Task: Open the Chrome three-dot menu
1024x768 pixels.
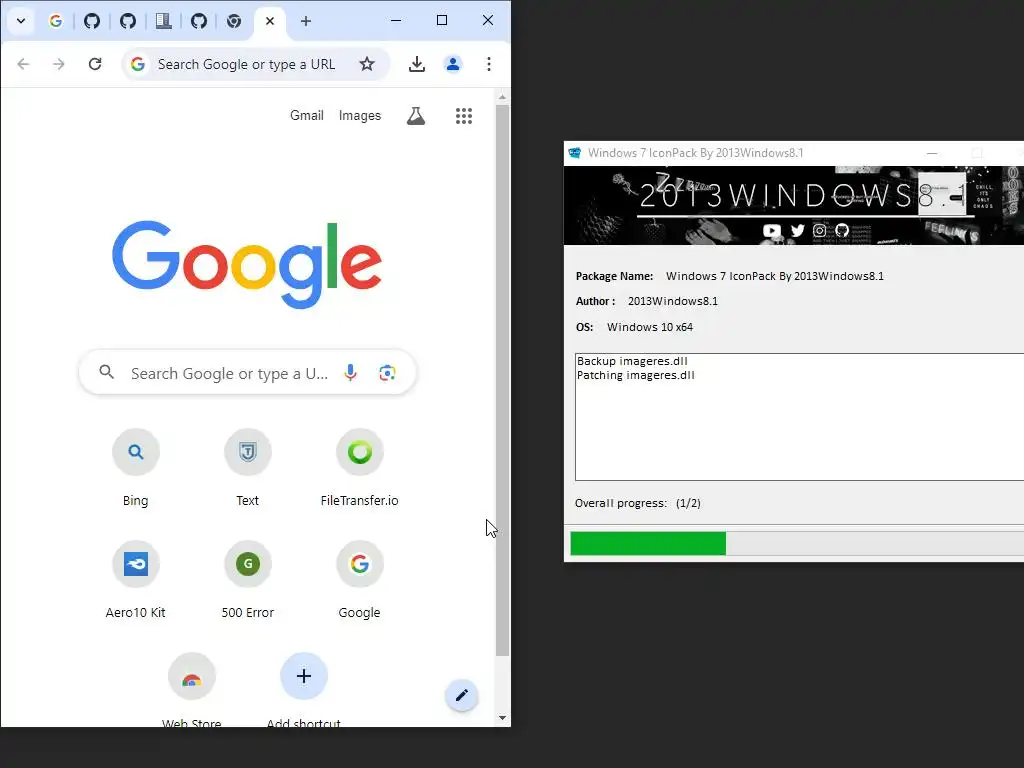Action: point(488,64)
